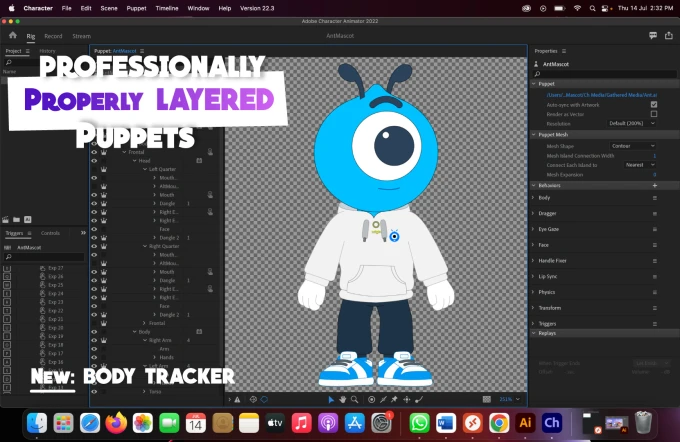Open the chat feedback icon
680x442 pixels.
coord(653,36)
